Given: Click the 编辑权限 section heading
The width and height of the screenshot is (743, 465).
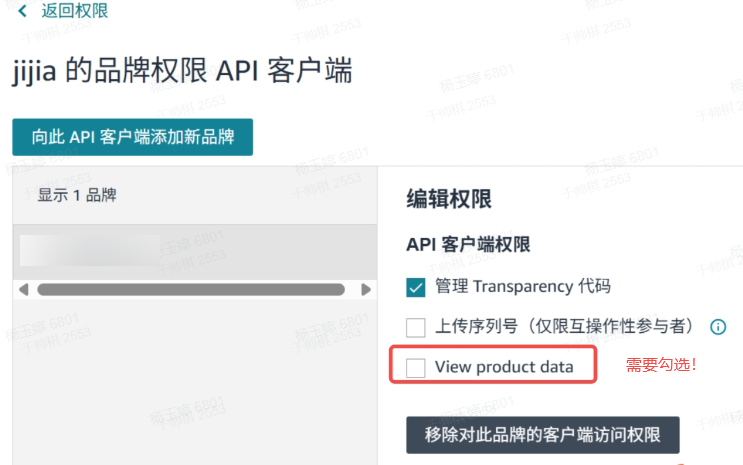Looking at the screenshot, I should [x=449, y=199].
